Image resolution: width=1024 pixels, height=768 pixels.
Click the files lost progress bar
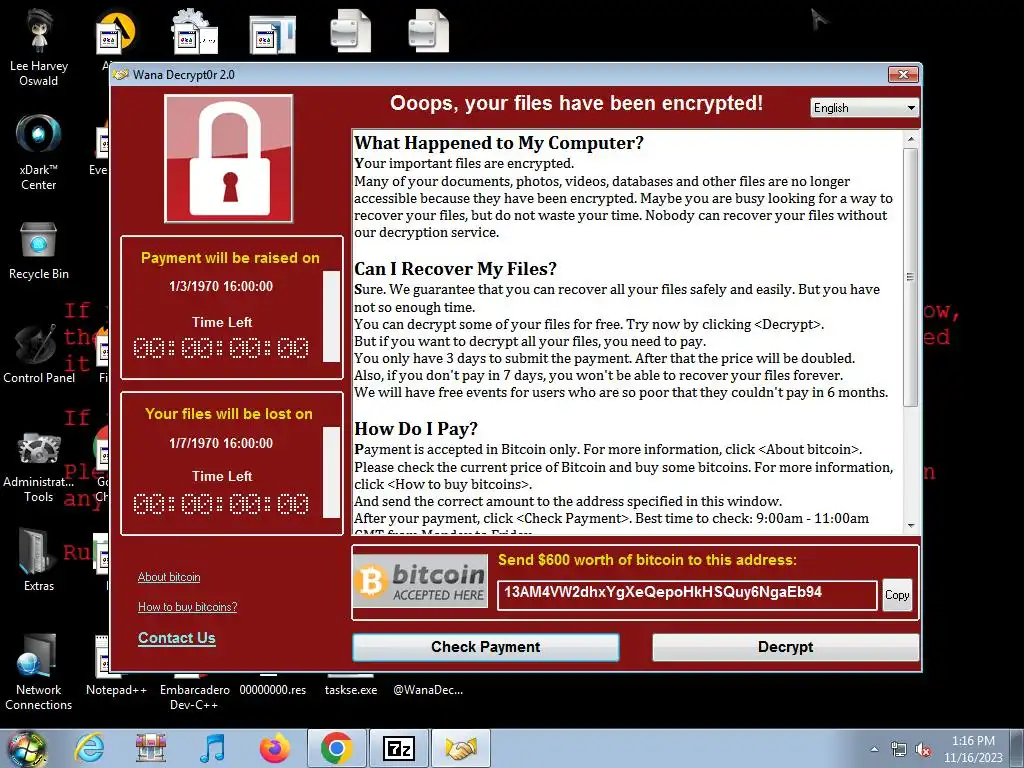click(x=331, y=472)
